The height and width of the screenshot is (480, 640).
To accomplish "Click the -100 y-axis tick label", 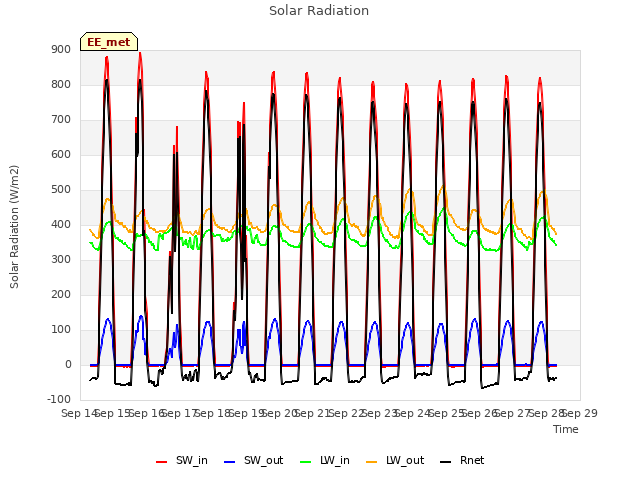I will click(x=59, y=400).
